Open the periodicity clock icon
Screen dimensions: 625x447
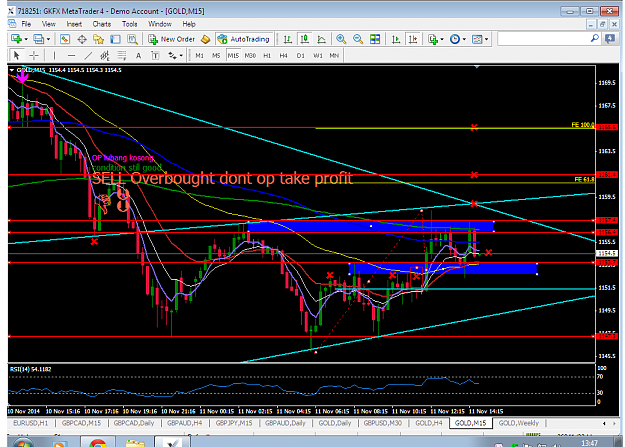[x=455, y=39]
